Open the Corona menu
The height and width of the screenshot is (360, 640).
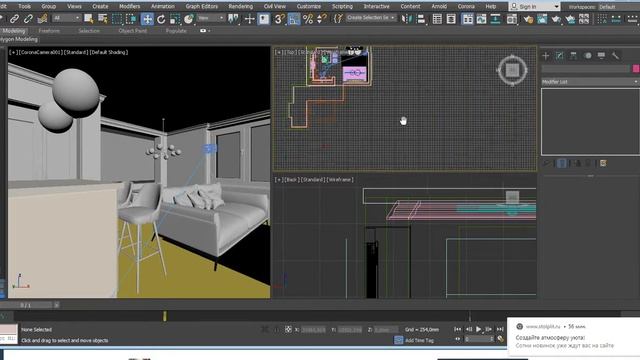pos(466,7)
